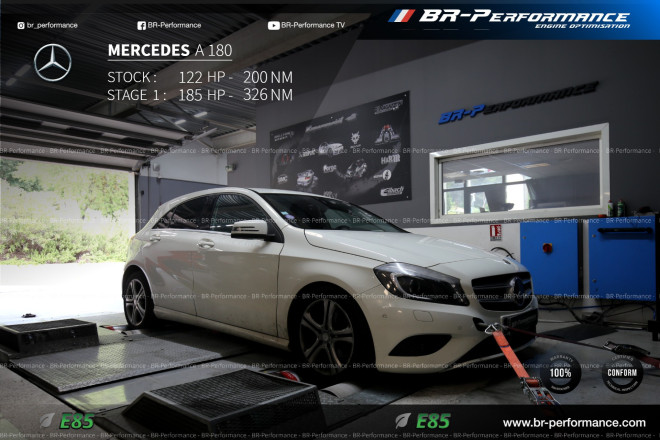
Task: Click the Stage 1 185 HP line
Action: (200, 95)
